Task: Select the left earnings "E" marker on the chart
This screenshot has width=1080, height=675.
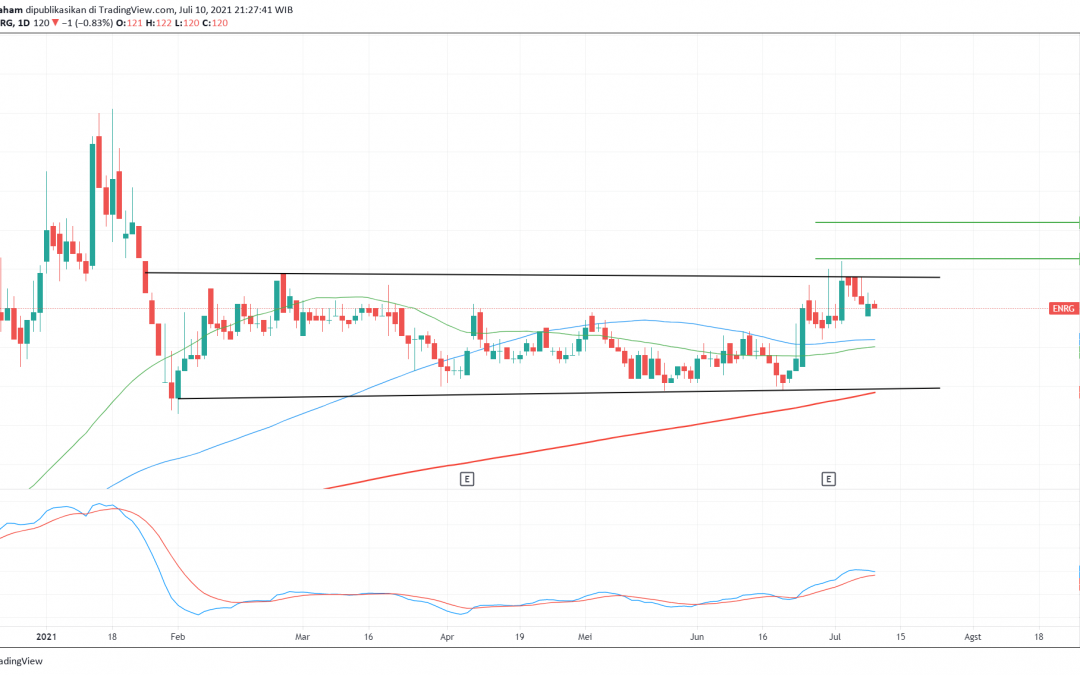Action: tap(465, 479)
